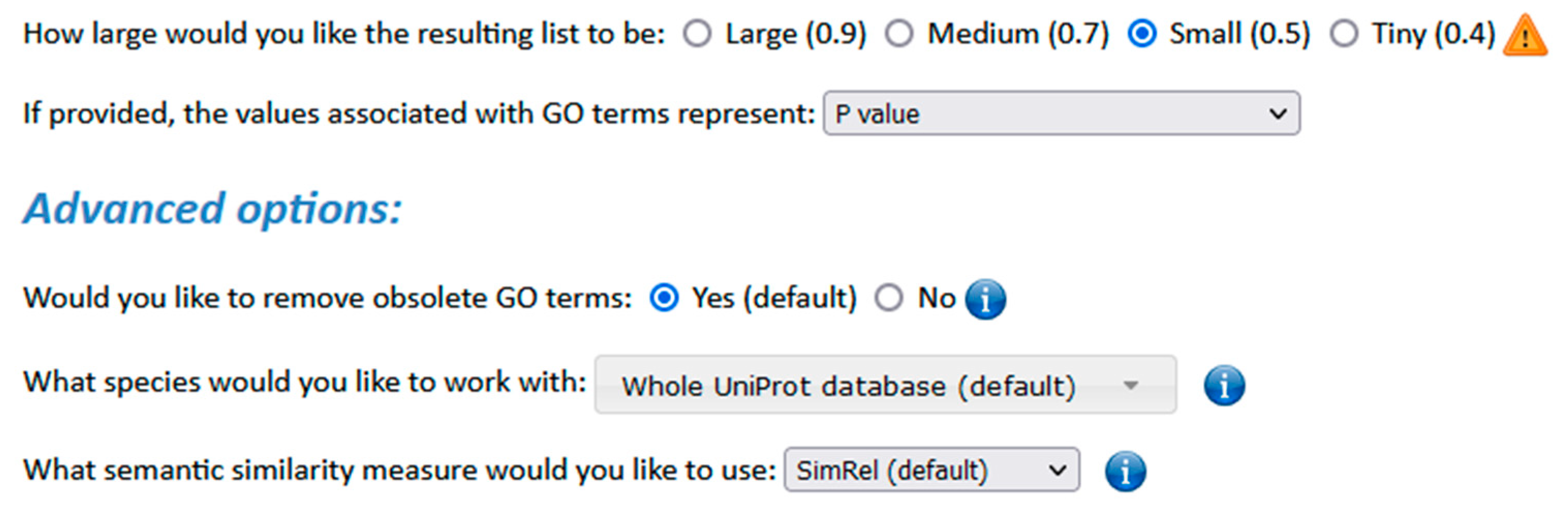Click the No label for obsolete terms
Viewport: 1568px width, 513px height.
936,298
